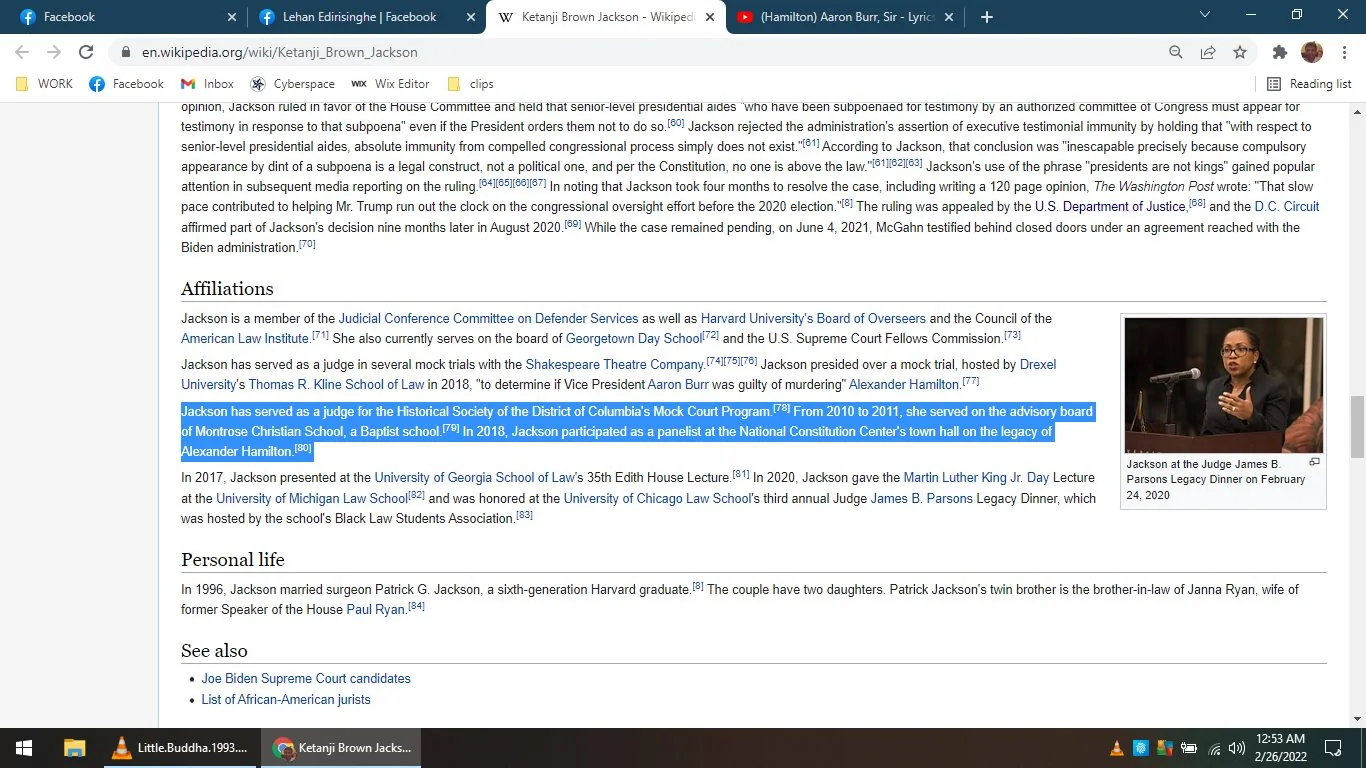This screenshot has width=1366, height=768.
Task: Reload the Wikipedia page
Action: pos(86,52)
